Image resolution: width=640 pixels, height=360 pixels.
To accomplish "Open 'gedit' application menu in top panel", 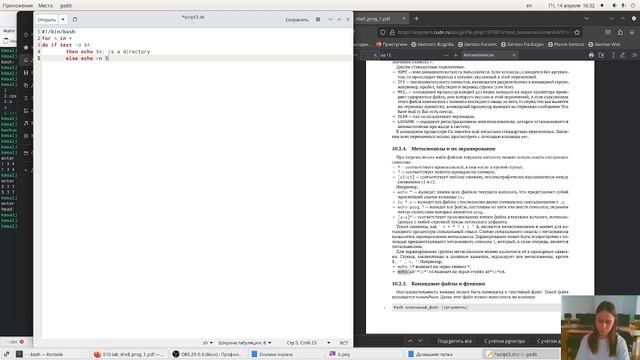I will click(x=66, y=6).
